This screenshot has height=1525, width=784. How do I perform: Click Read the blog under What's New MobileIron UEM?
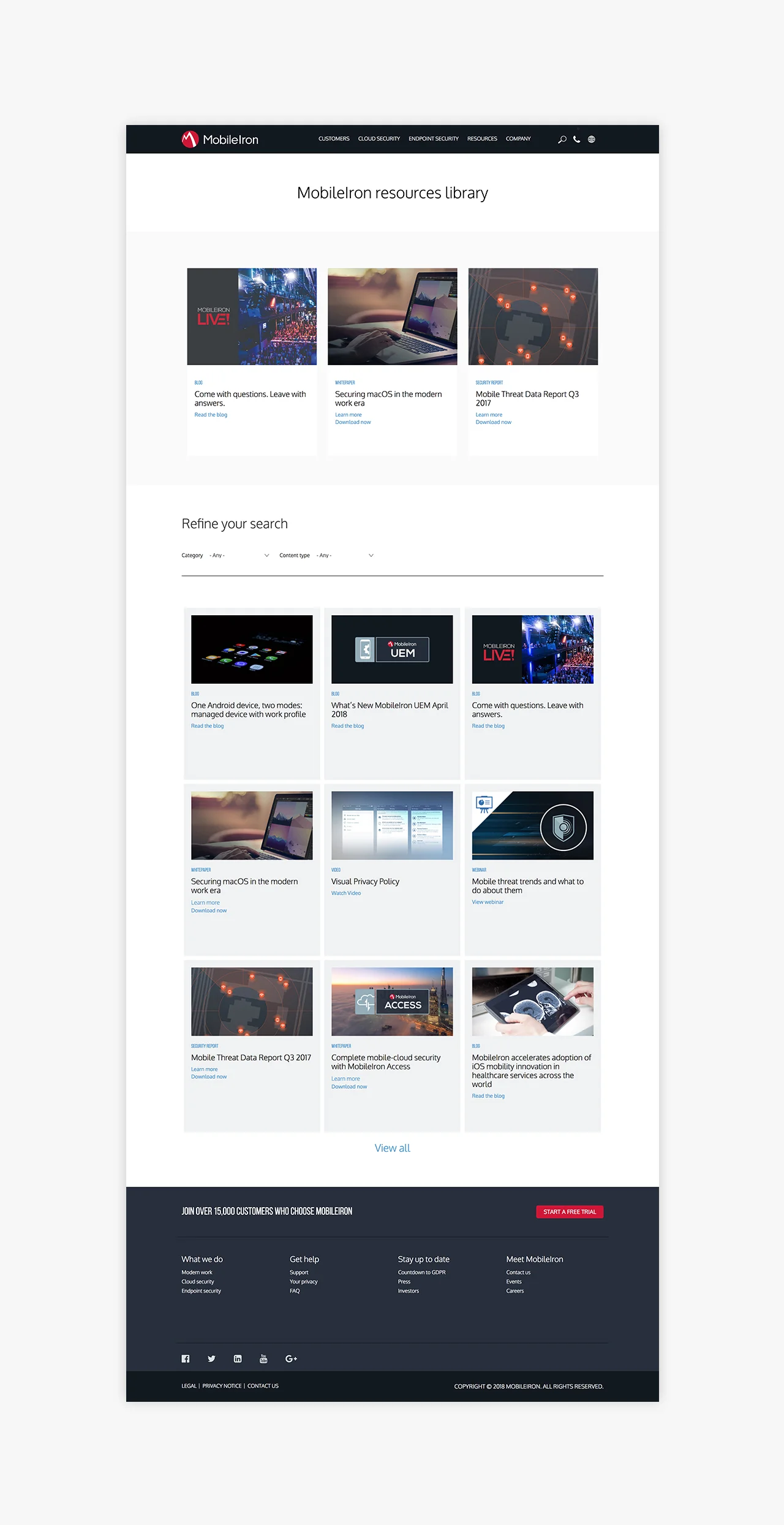(x=347, y=726)
